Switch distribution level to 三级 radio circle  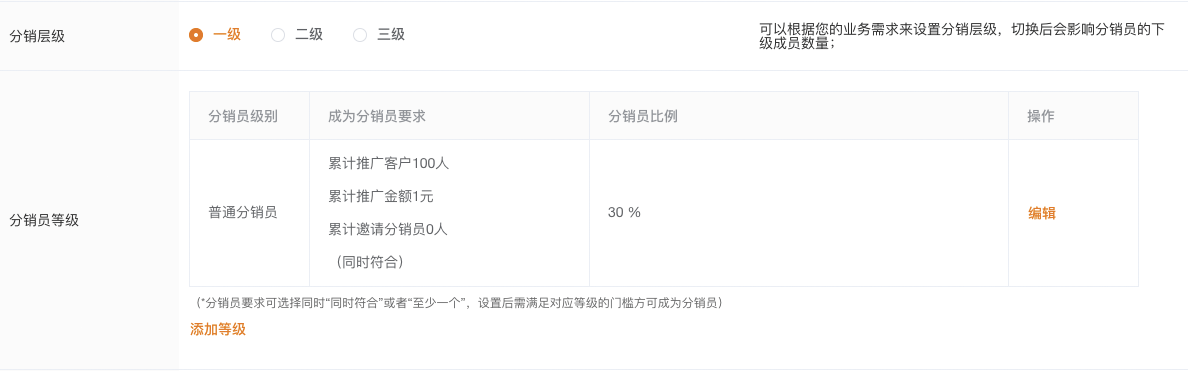pyautogui.click(x=360, y=35)
